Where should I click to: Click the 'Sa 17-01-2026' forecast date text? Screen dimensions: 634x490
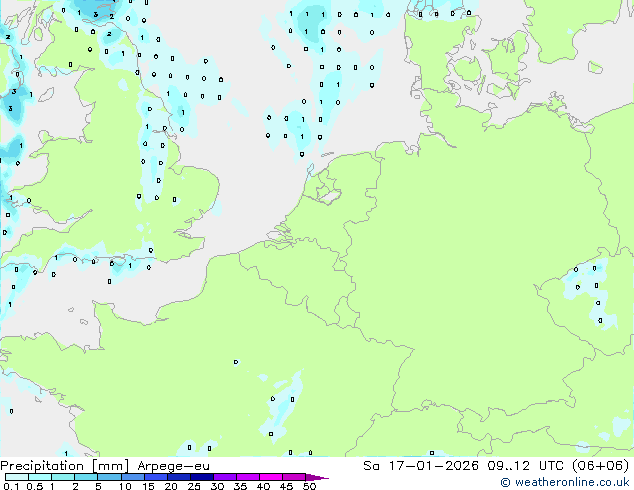pos(421,466)
